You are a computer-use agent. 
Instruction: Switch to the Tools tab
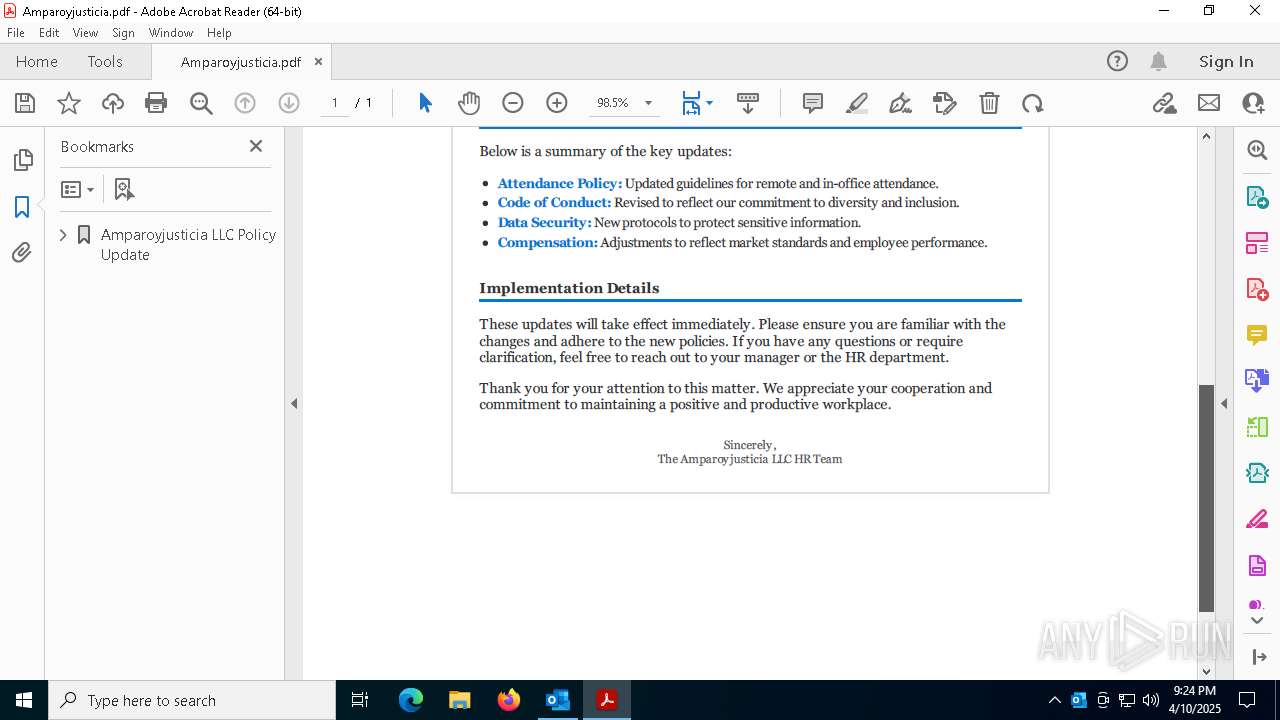[105, 61]
